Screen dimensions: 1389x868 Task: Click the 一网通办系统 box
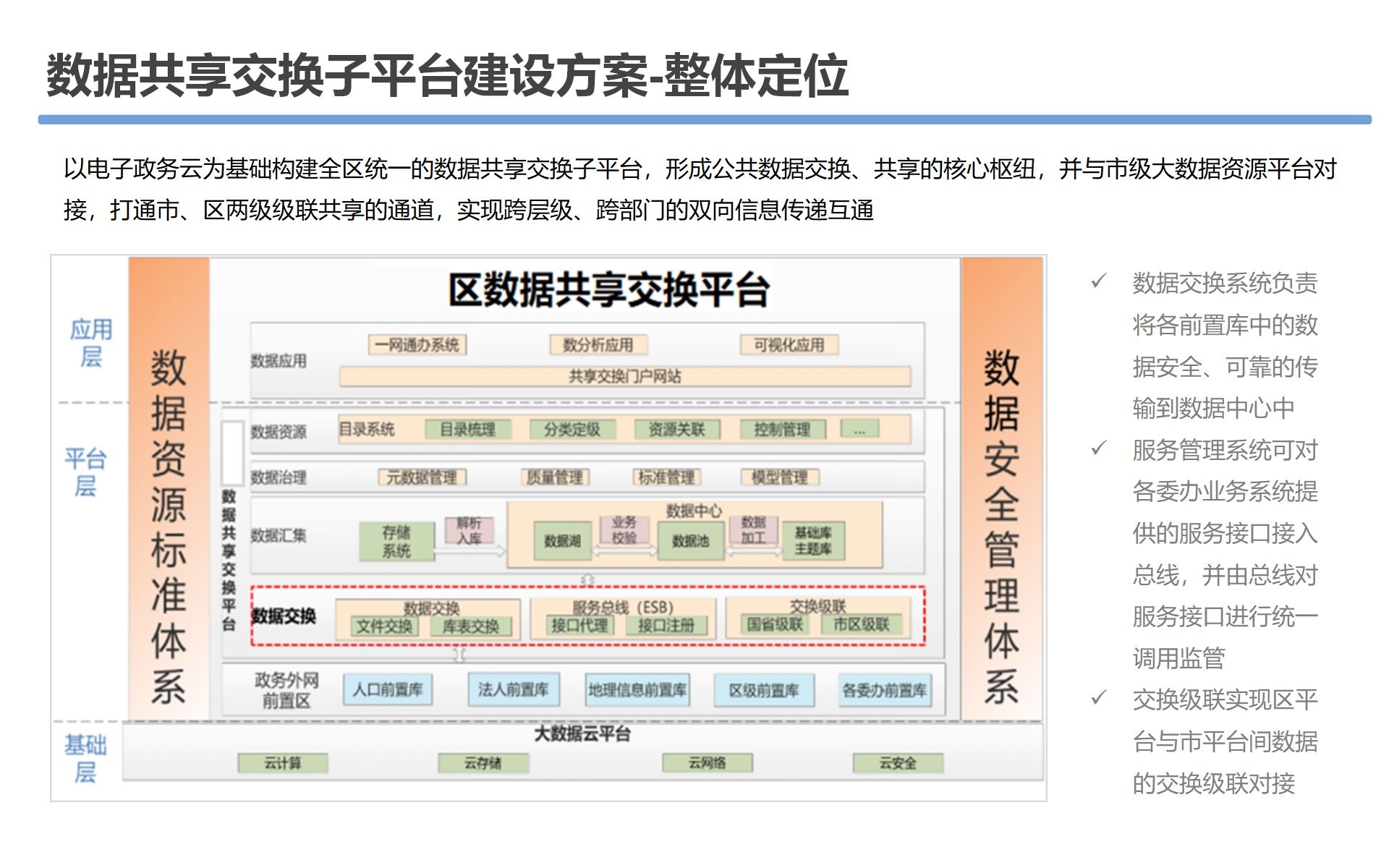coord(417,345)
